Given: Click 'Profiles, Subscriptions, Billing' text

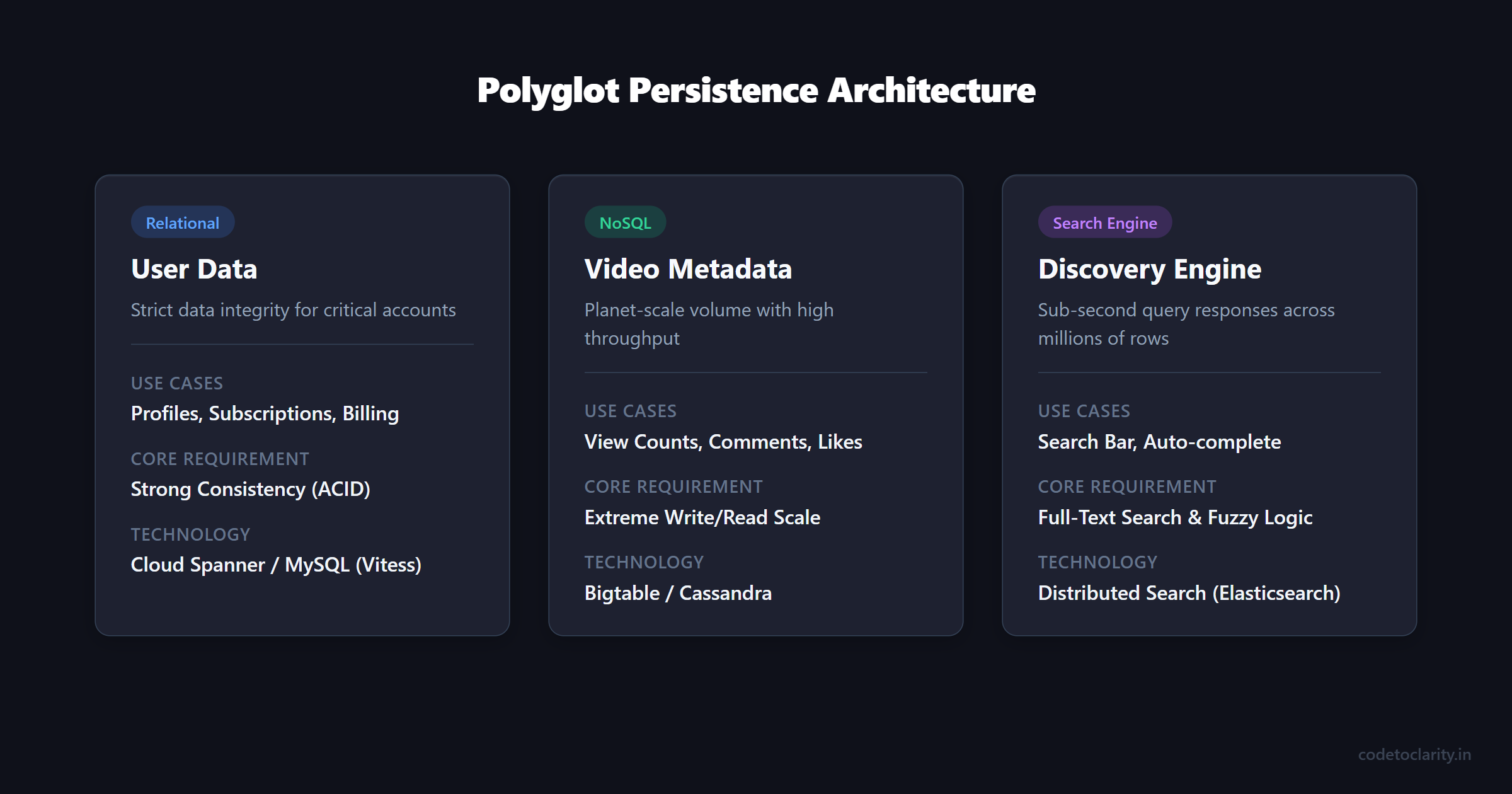Looking at the screenshot, I should click(265, 413).
